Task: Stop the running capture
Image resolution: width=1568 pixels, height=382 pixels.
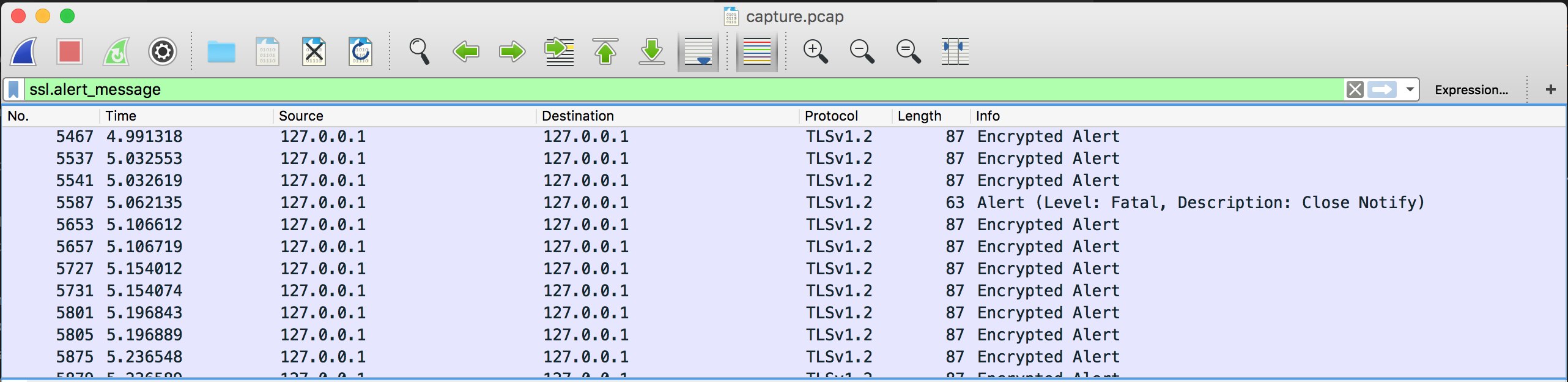Action: tap(69, 52)
